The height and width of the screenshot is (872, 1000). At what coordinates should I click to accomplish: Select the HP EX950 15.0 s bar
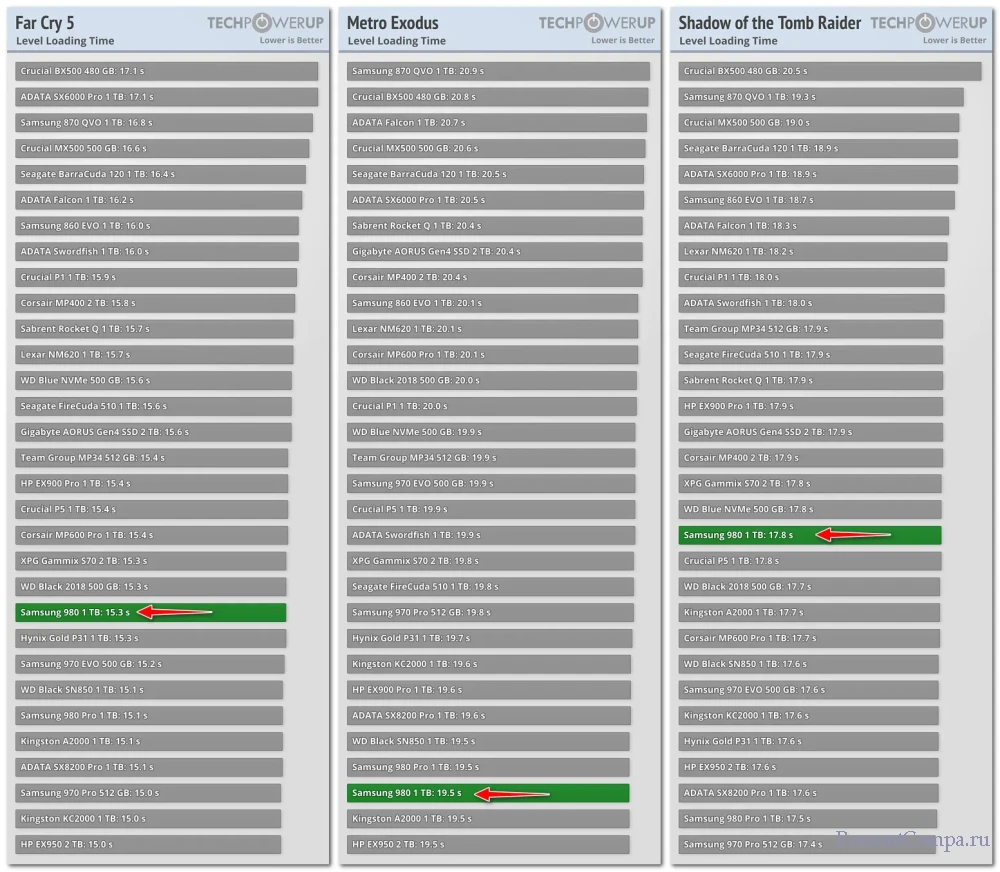148,845
